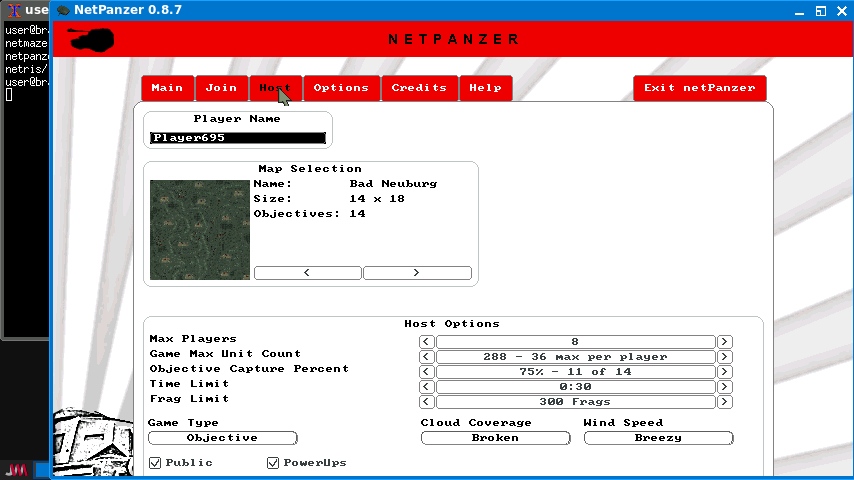Increase Objective Capture Percent
The width and height of the screenshot is (854, 480).
click(x=724, y=372)
